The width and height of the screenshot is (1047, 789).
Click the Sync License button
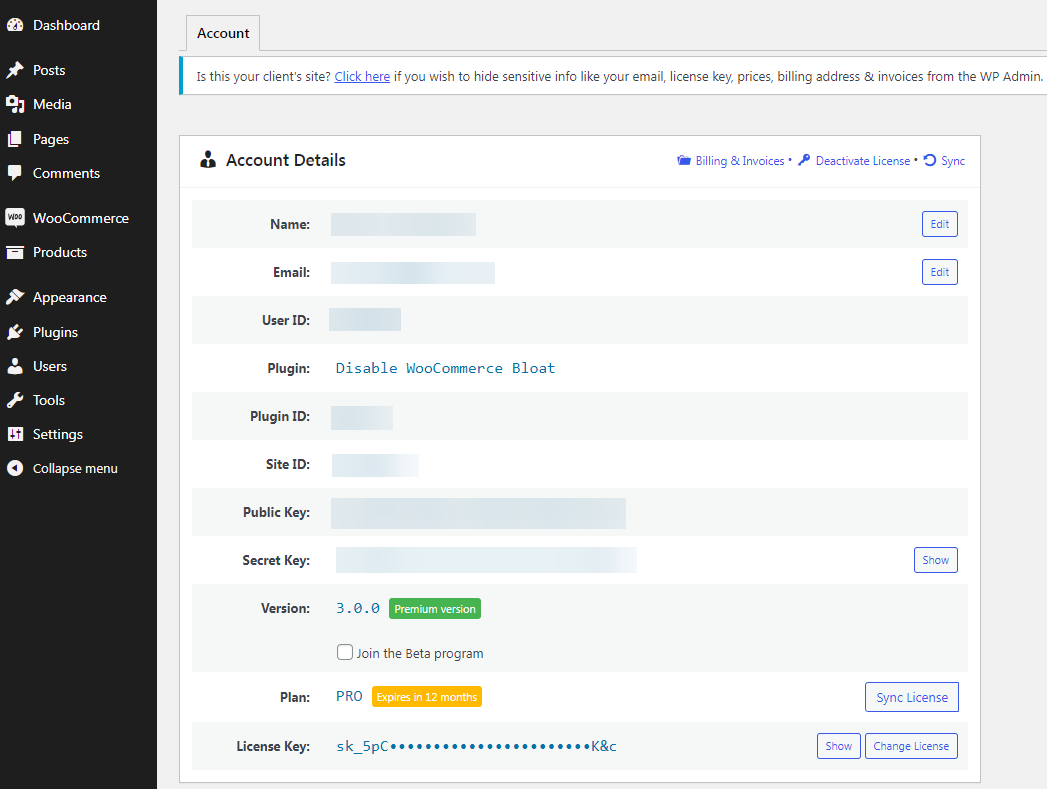point(911,697)
